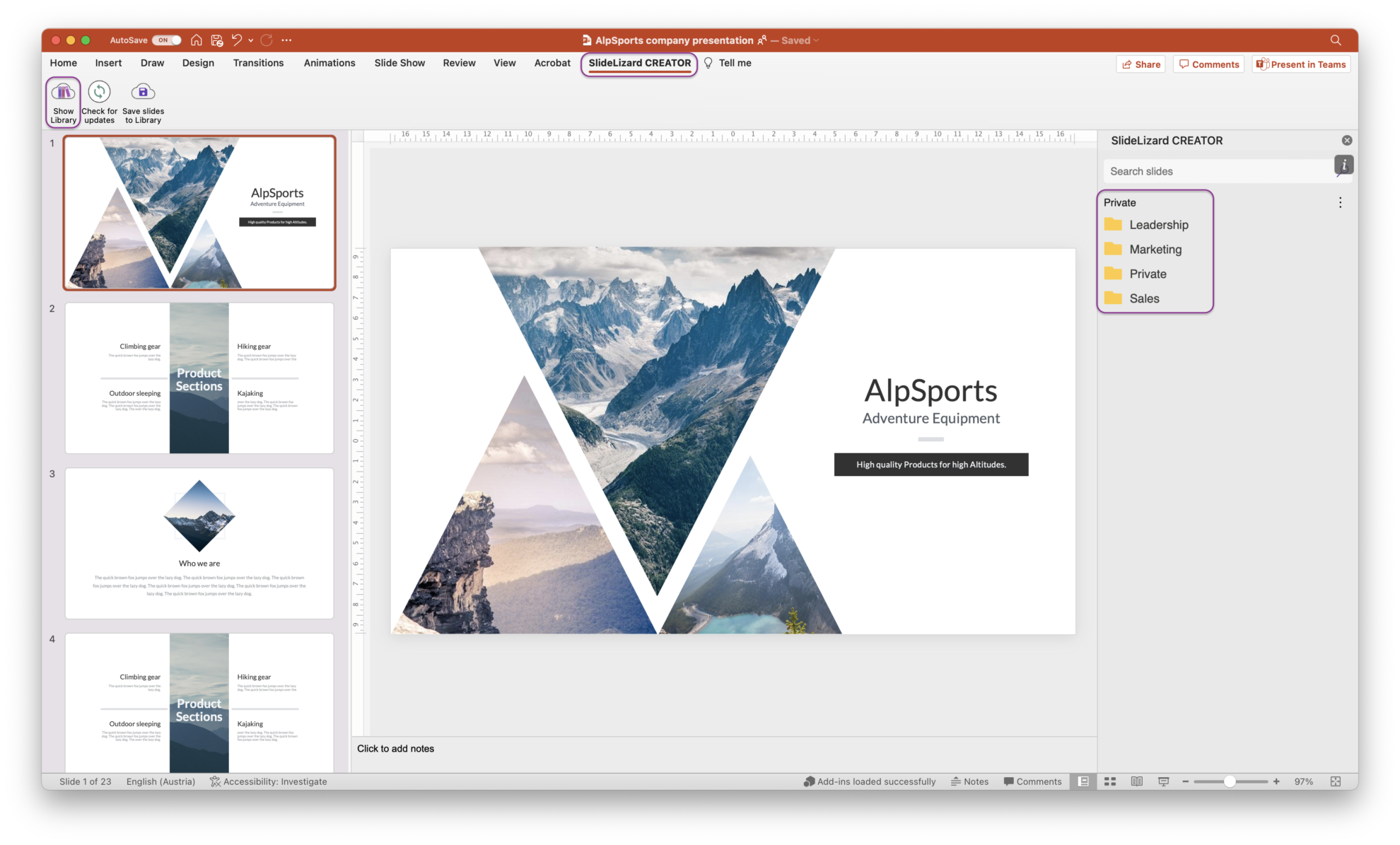Select the Marketing folder in SlideLizard pane
The width and height of the screenshot is (1400, 845).
click(x=1155, y=249)
